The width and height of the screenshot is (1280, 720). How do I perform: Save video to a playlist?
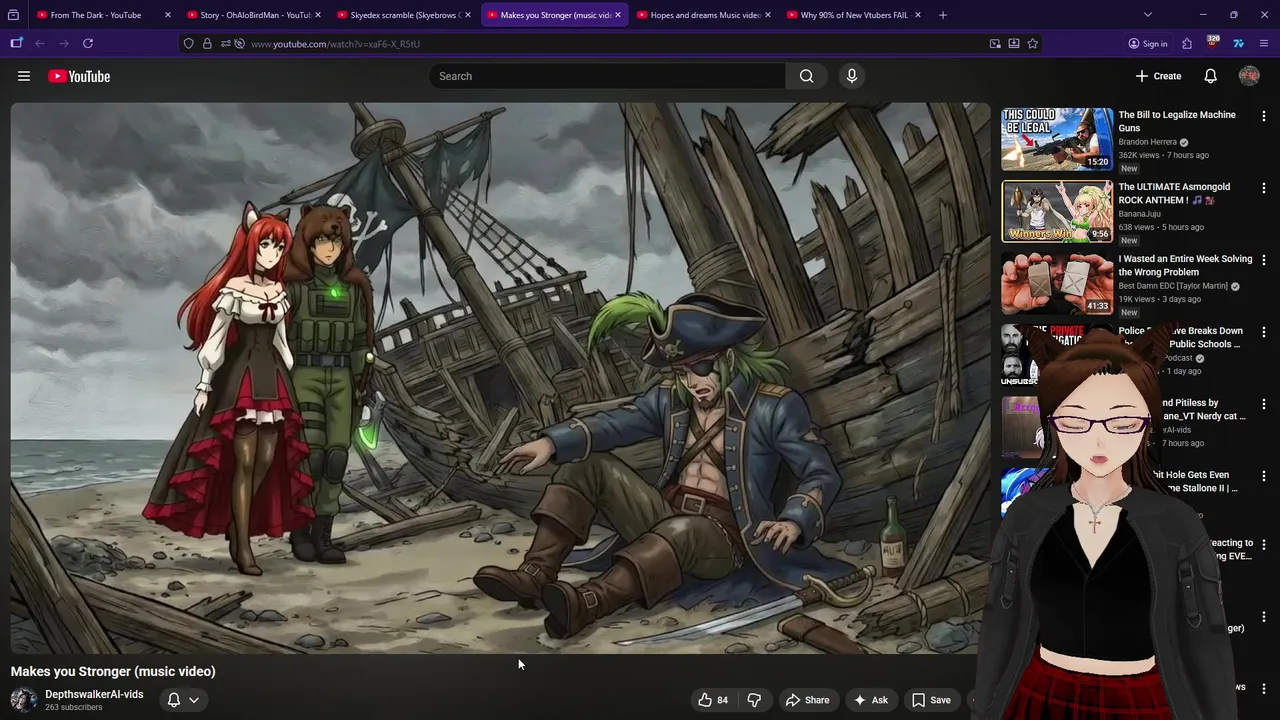coord(931,700)
